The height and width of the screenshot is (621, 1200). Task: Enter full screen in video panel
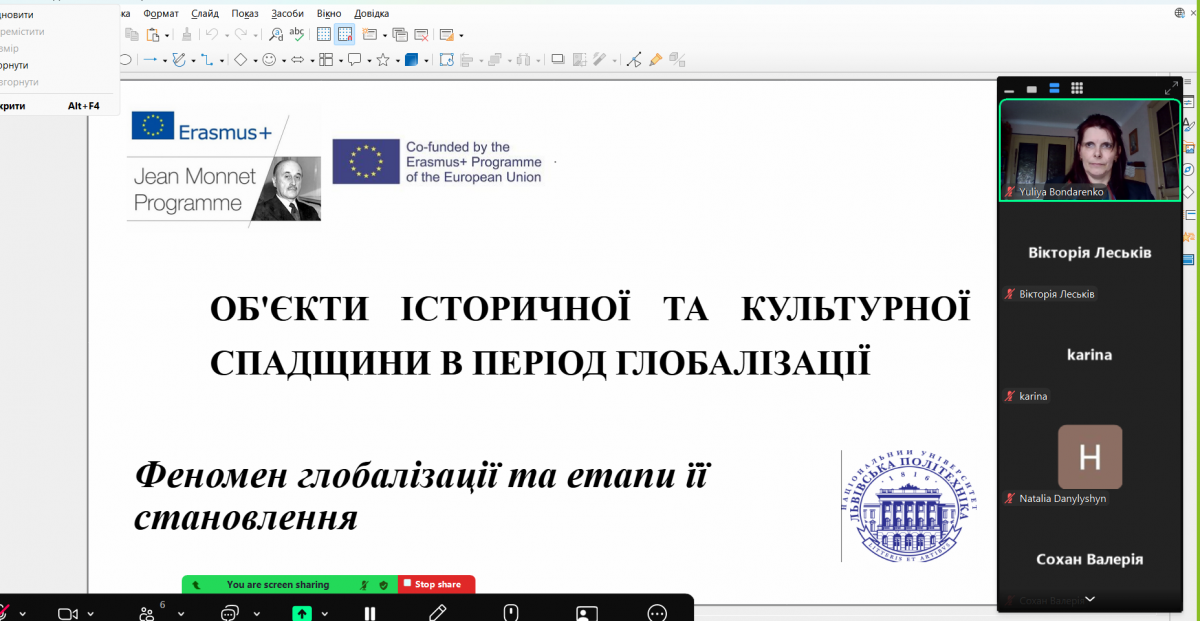coord(1171,88)
